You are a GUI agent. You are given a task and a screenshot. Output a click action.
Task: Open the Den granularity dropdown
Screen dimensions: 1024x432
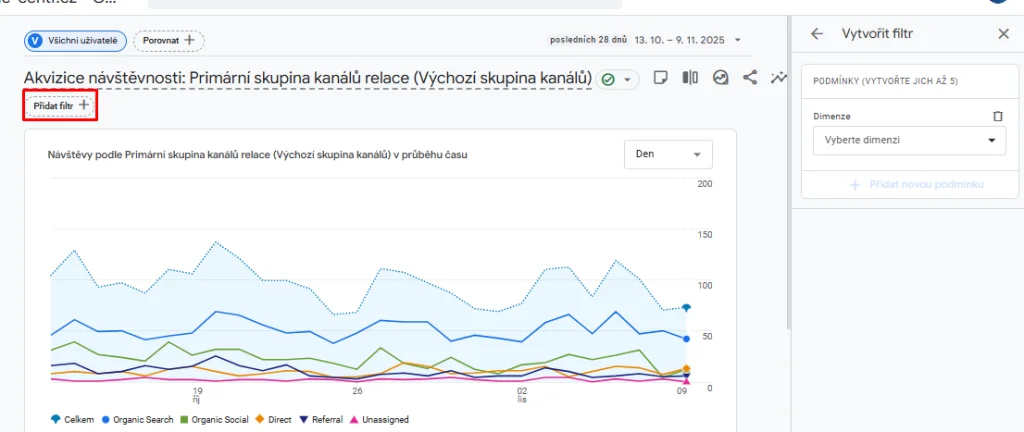[668, 155]
